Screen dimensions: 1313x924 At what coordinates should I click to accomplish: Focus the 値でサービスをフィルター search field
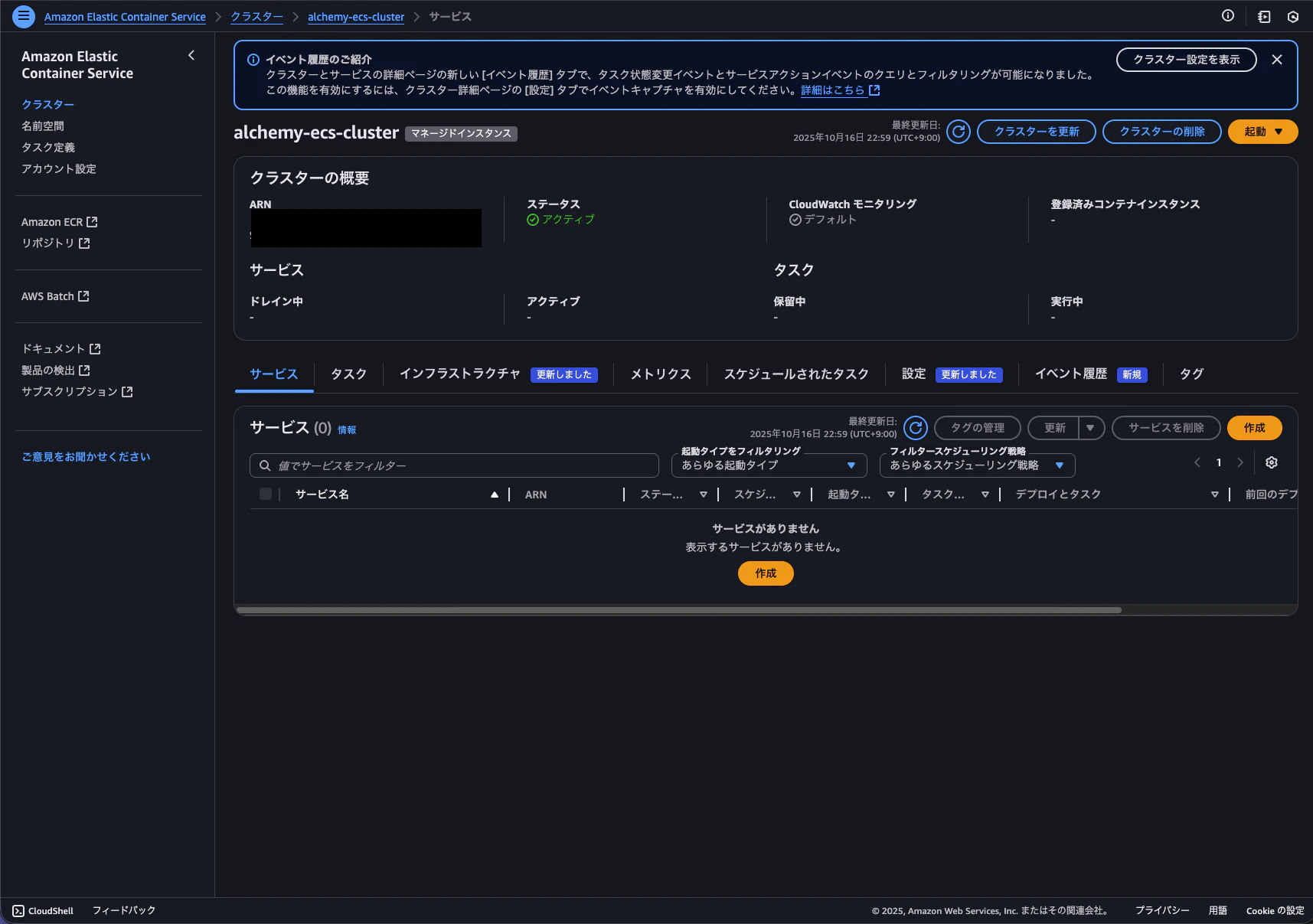click(454, 465)
